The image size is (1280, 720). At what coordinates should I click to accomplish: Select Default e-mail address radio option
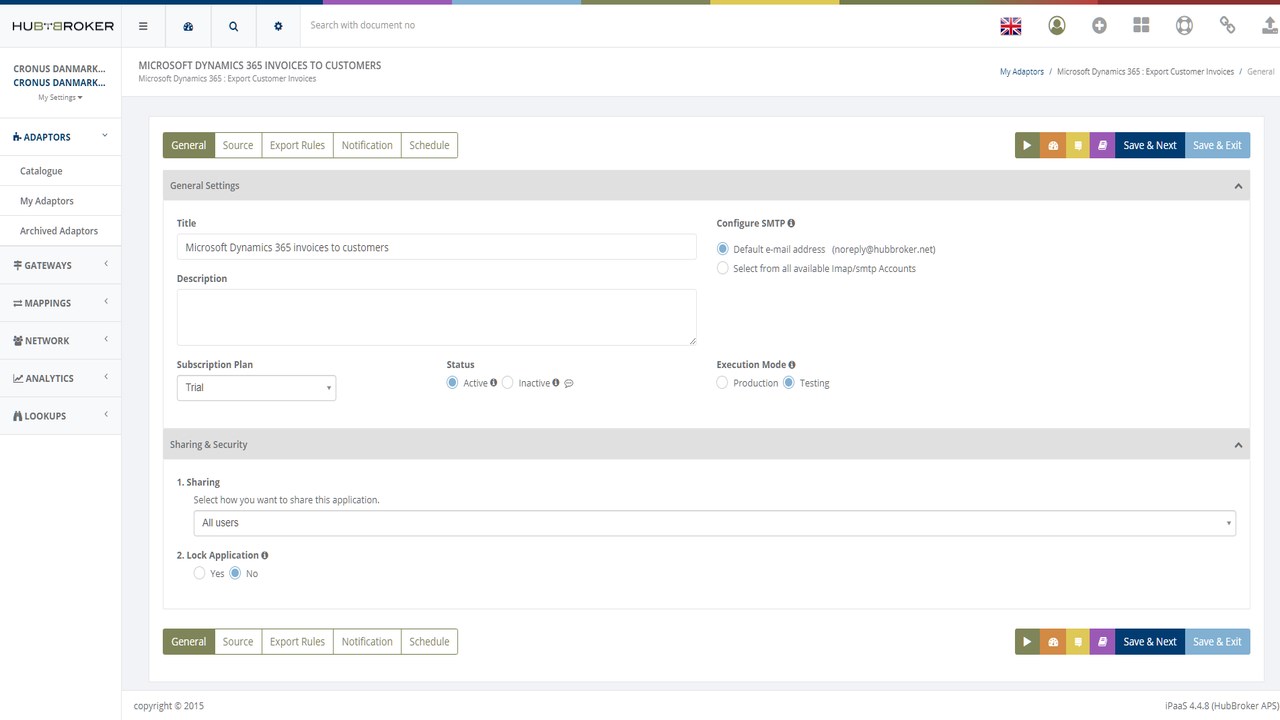click(723, 249)
